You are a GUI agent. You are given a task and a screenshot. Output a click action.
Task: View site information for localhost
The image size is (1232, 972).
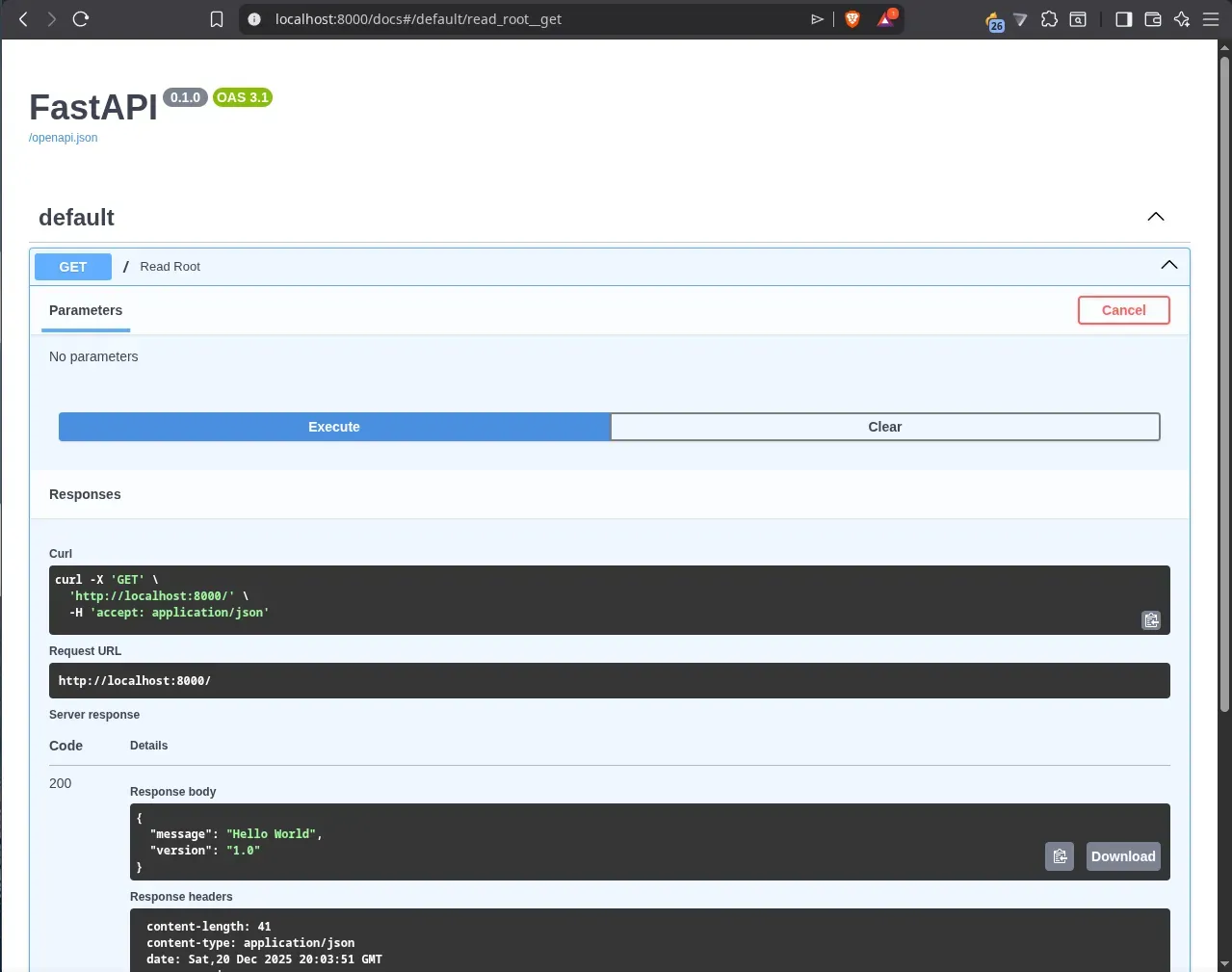(x=254, y=19)
